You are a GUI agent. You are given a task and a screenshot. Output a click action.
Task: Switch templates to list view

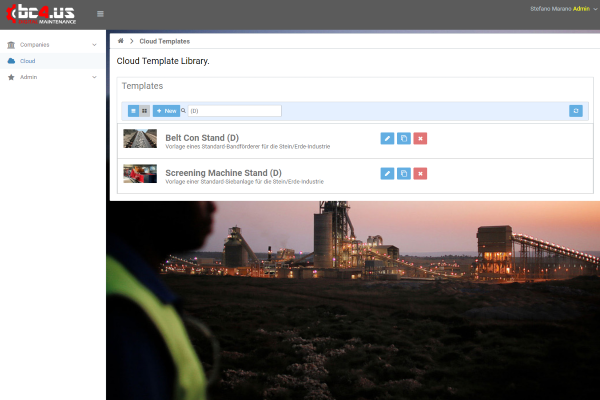133,111
